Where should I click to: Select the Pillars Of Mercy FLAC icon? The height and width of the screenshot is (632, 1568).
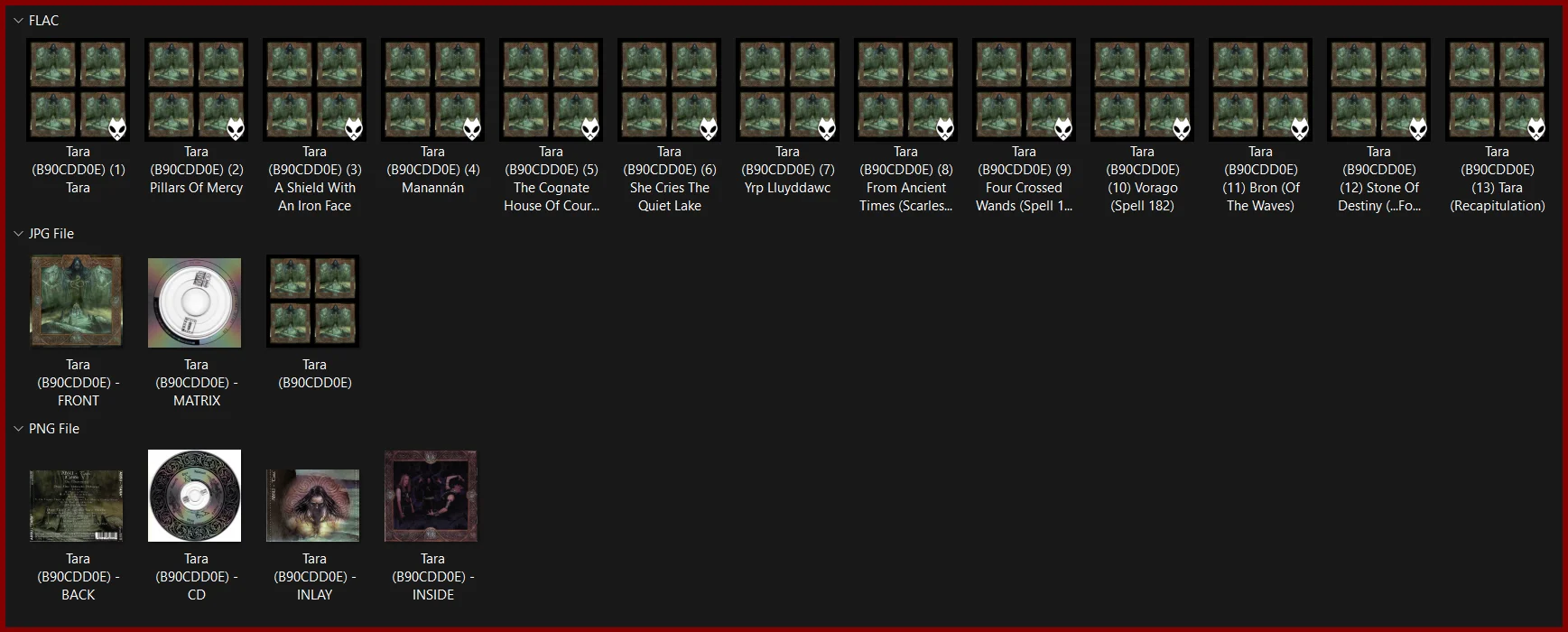point(197,90)
